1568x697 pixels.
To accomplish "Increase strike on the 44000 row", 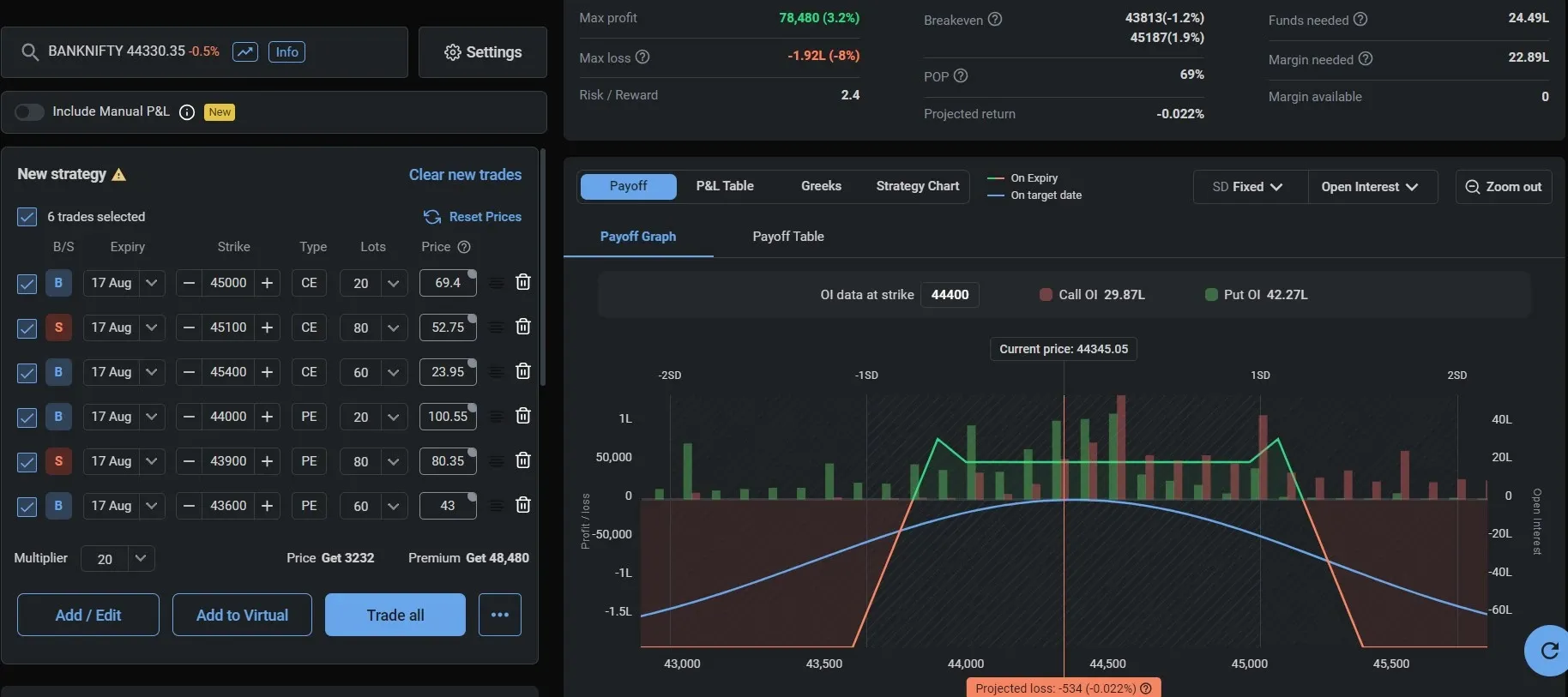I will pos(268,417).
